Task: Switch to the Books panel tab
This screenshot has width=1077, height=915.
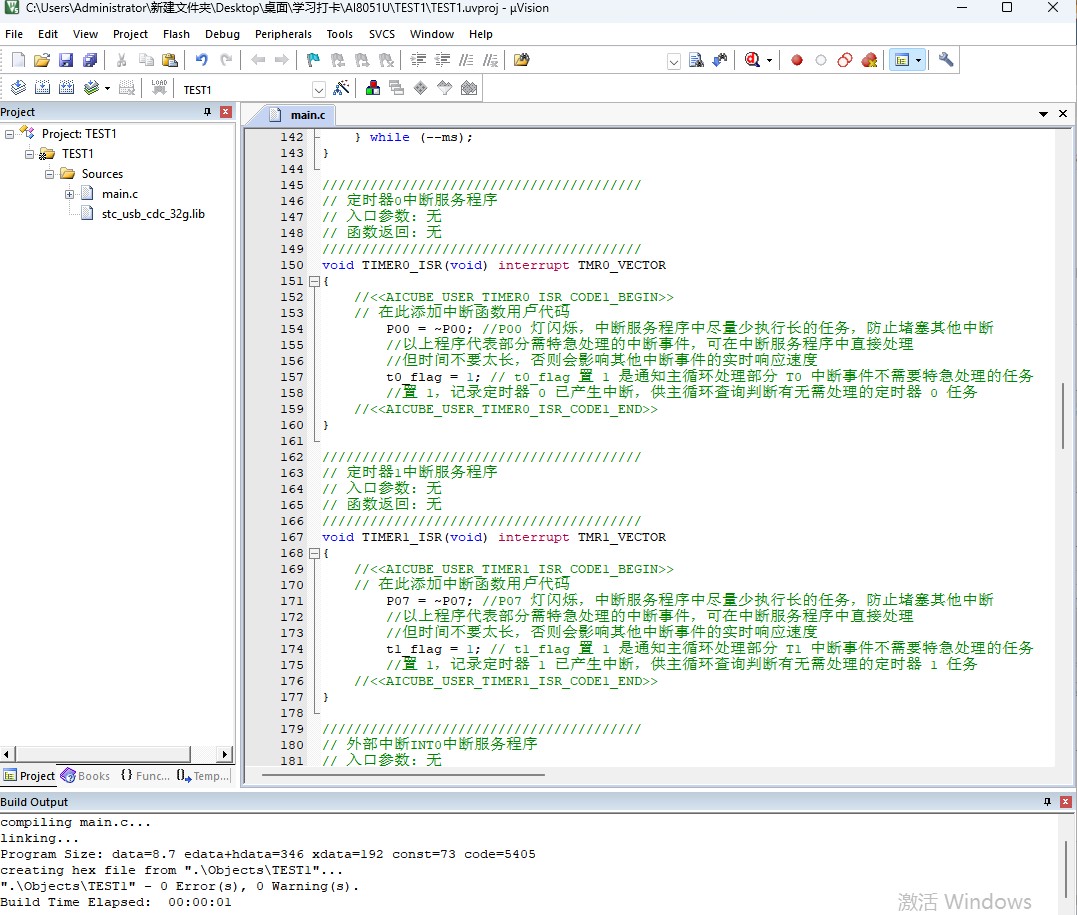Action: coord(85,776)
